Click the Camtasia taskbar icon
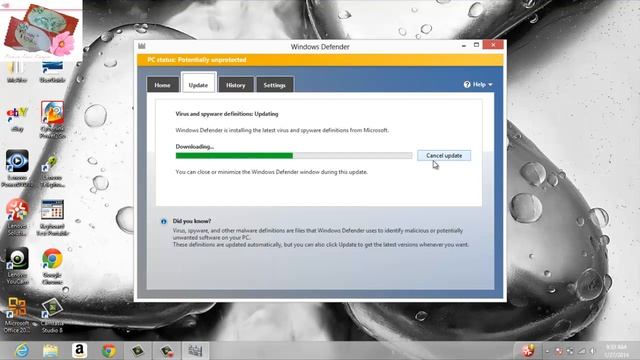The image size is (640, 360). [x=138, y=351]
